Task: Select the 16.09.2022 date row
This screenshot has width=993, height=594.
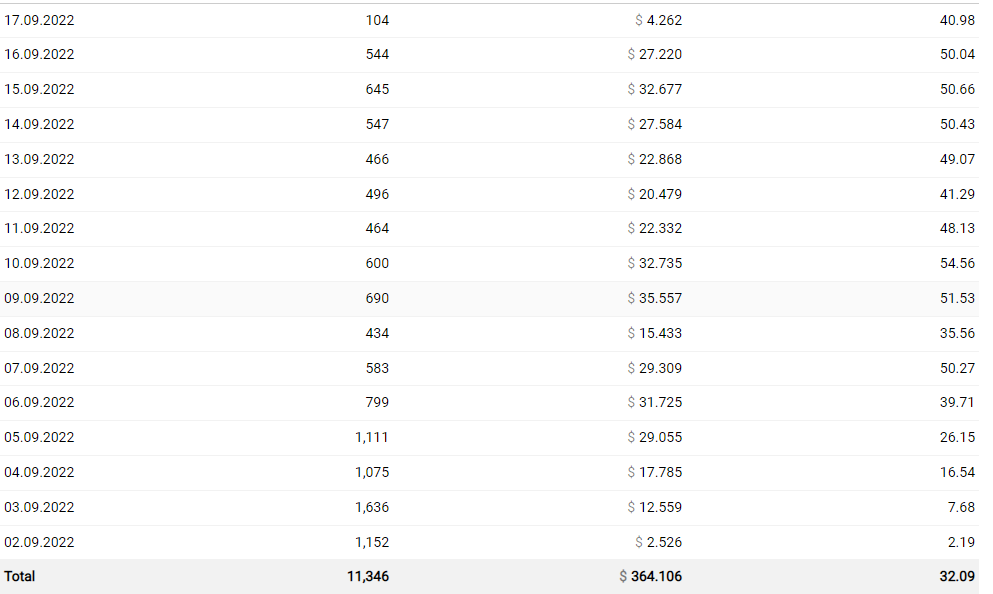Action: pyautogui.click(x=40, y=55)
